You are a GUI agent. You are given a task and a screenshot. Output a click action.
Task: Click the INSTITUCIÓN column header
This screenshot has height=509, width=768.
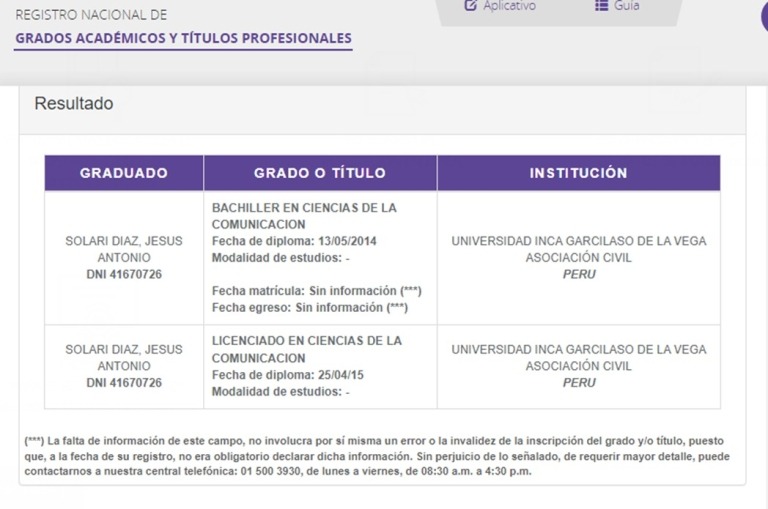pyautogui.click(x=578, y=173)
